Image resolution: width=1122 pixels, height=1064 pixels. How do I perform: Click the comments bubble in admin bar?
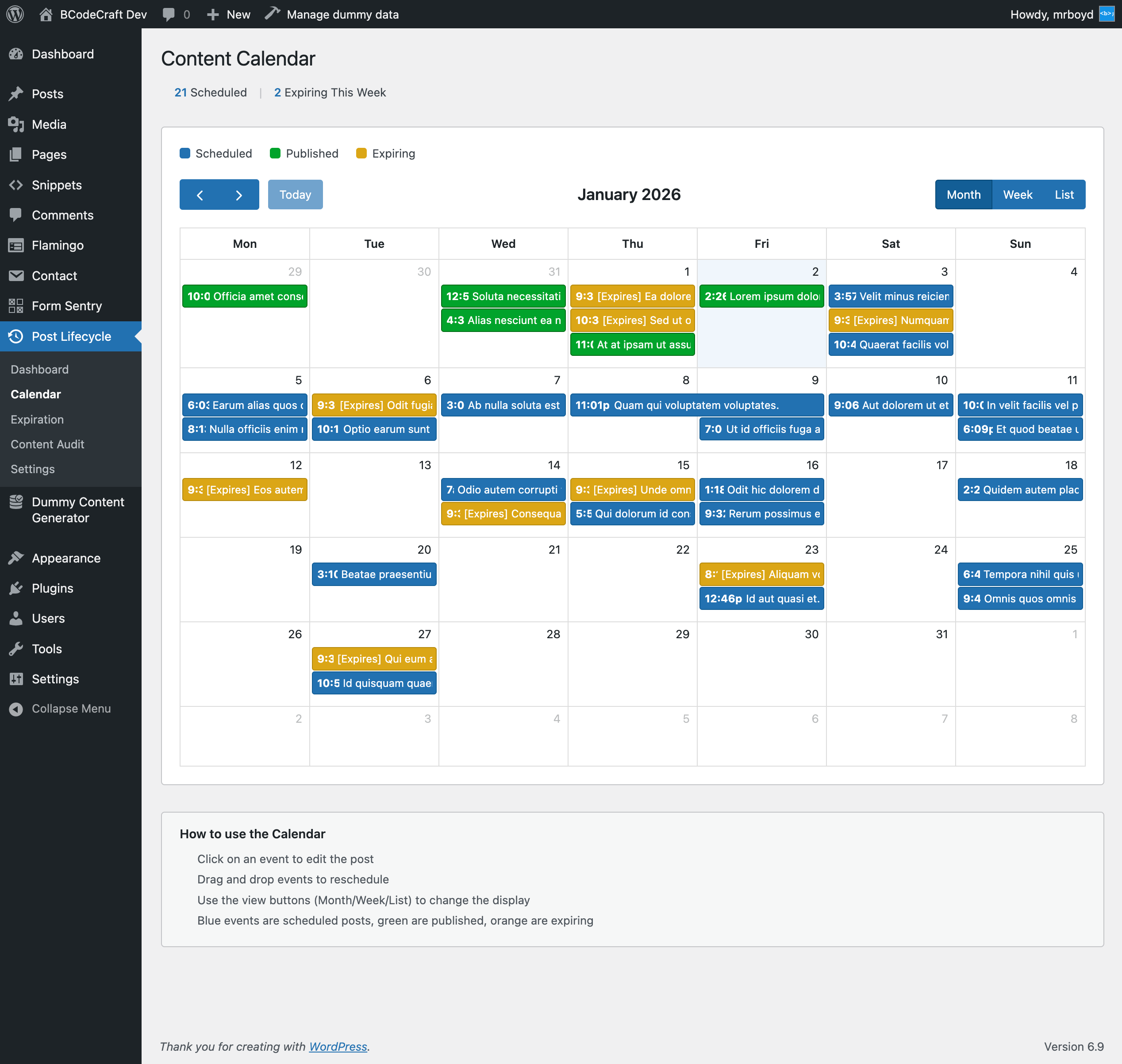tap(169, 14)
